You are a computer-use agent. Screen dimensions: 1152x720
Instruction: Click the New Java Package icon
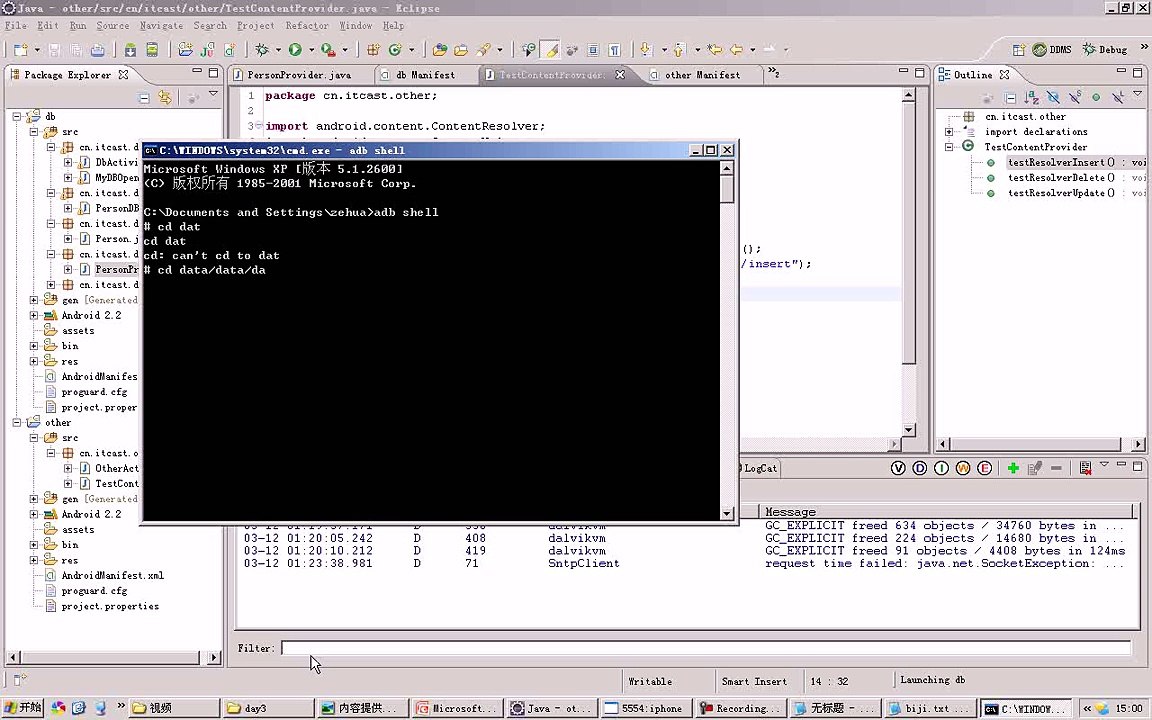tap(373, 50)
